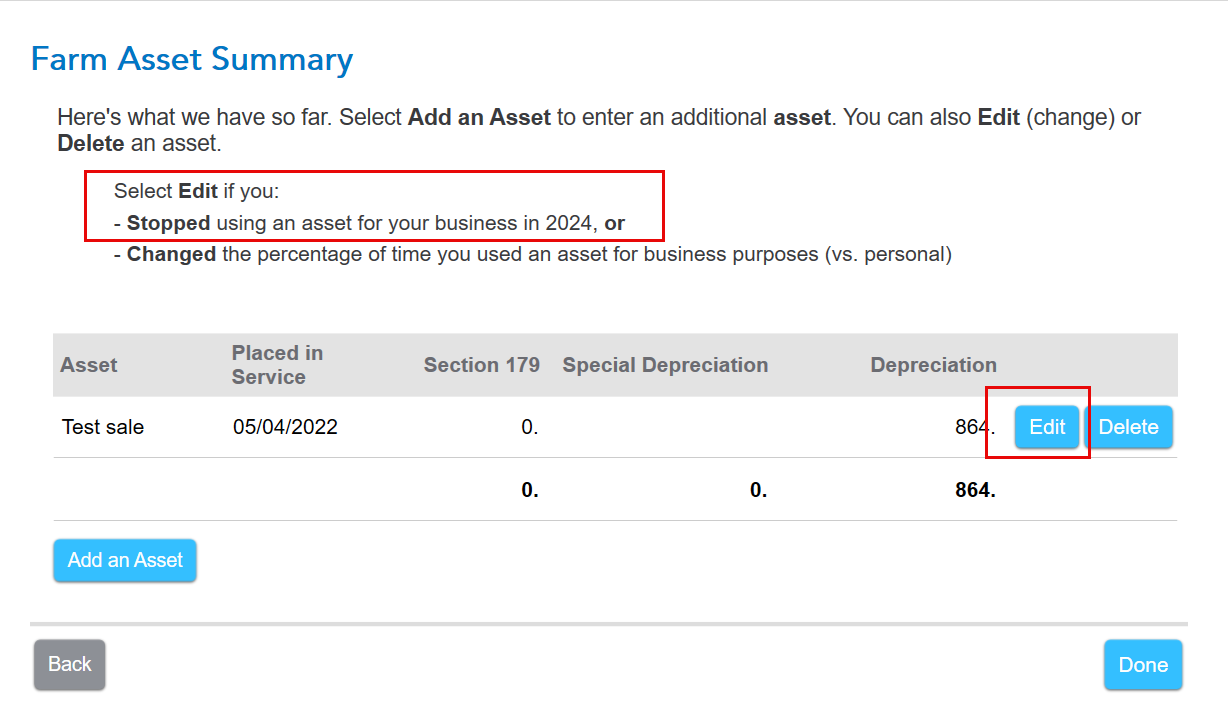1228x714 pixels.
Task: Click the Section 179 column header
Action: 481,365
